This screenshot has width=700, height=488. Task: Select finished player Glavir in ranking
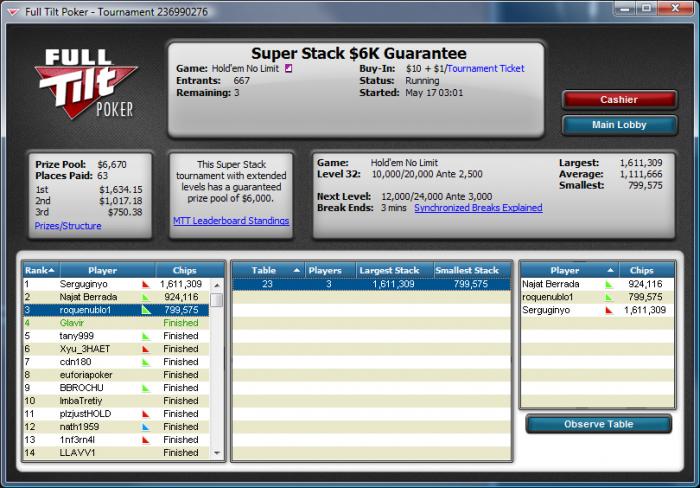click(116, 323)
